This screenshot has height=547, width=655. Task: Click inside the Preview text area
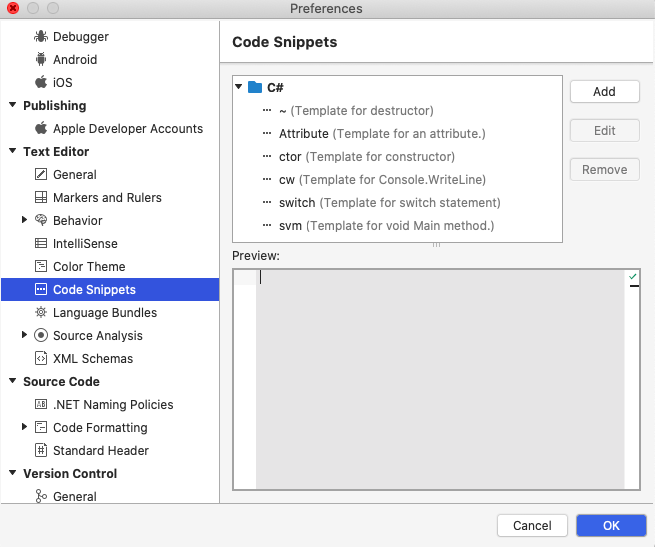tap(440, 380)
